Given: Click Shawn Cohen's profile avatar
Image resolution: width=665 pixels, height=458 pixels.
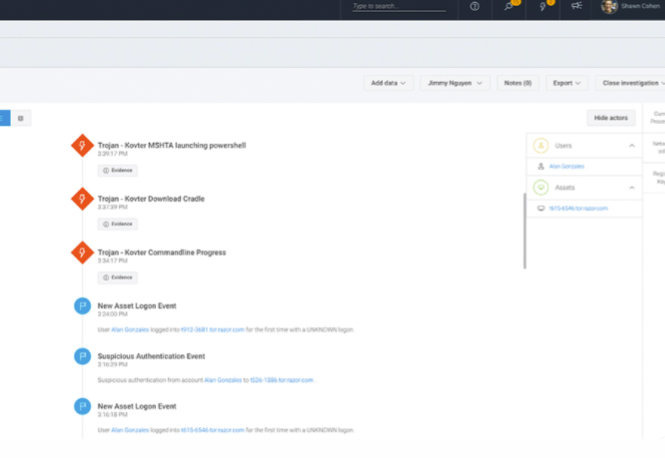Looking at the screenshot, I should pyautogui.click(x=609, y=7).
